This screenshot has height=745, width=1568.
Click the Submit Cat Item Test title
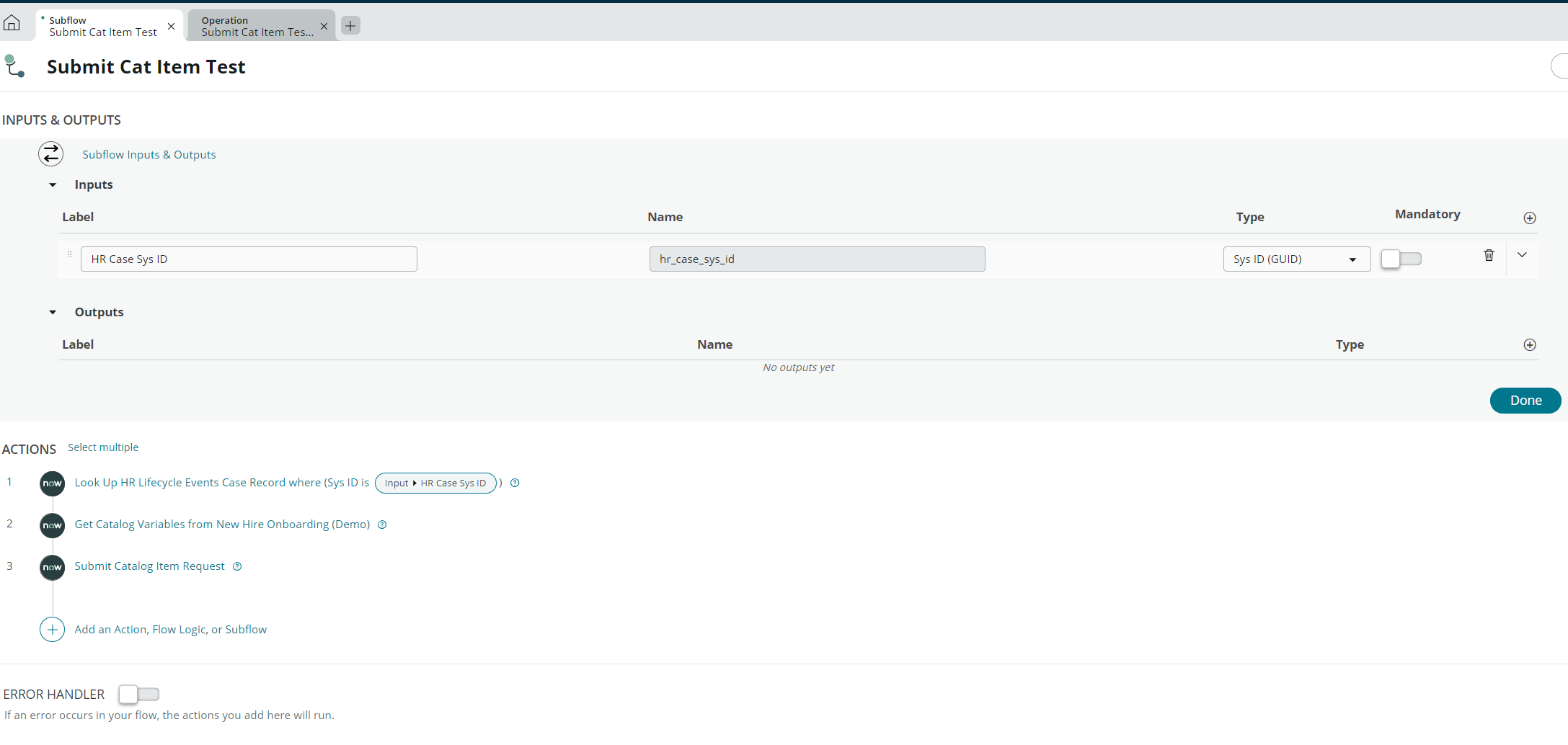coord(146,67)
